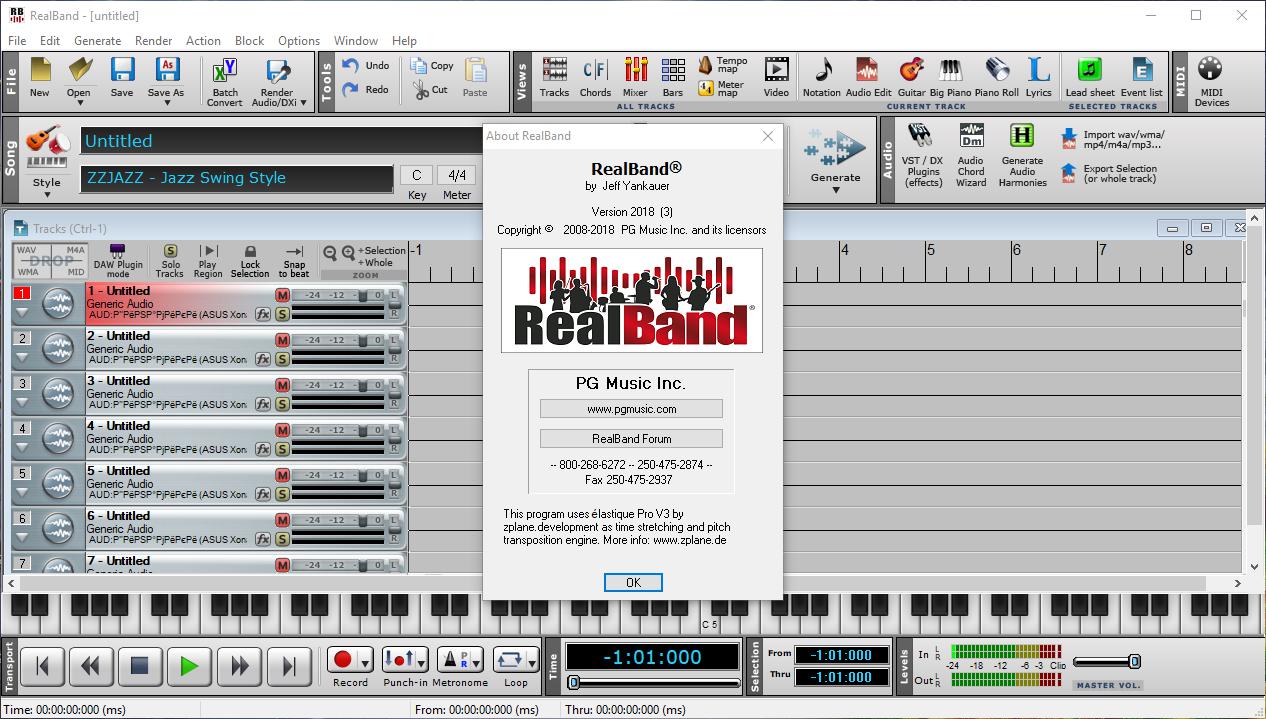This screenshot has width=1266, height=719.
Task: Open the Video view
Action: click(776, 71)
